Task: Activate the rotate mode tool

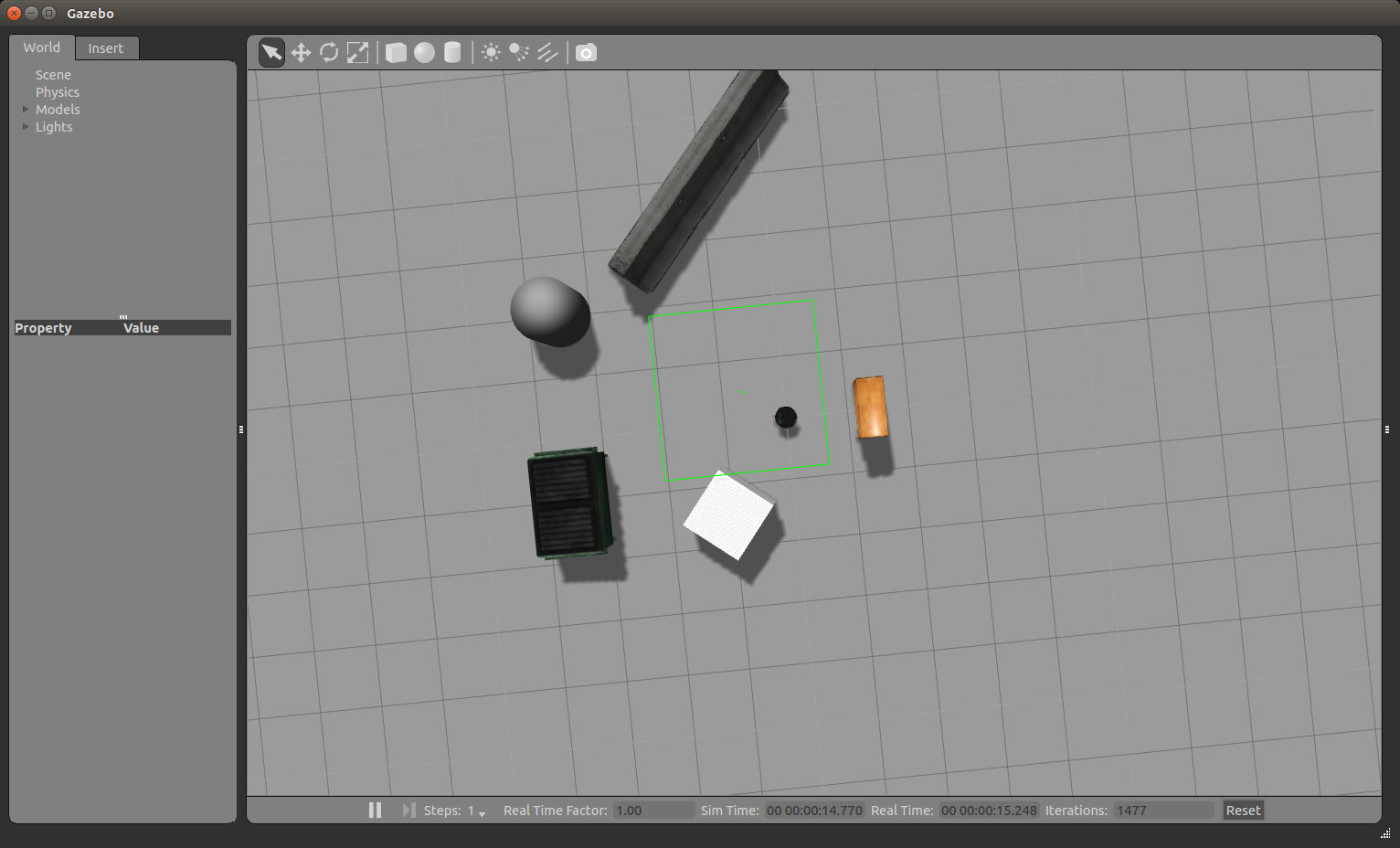Action: pyautogui.click(x=329, y=52)
